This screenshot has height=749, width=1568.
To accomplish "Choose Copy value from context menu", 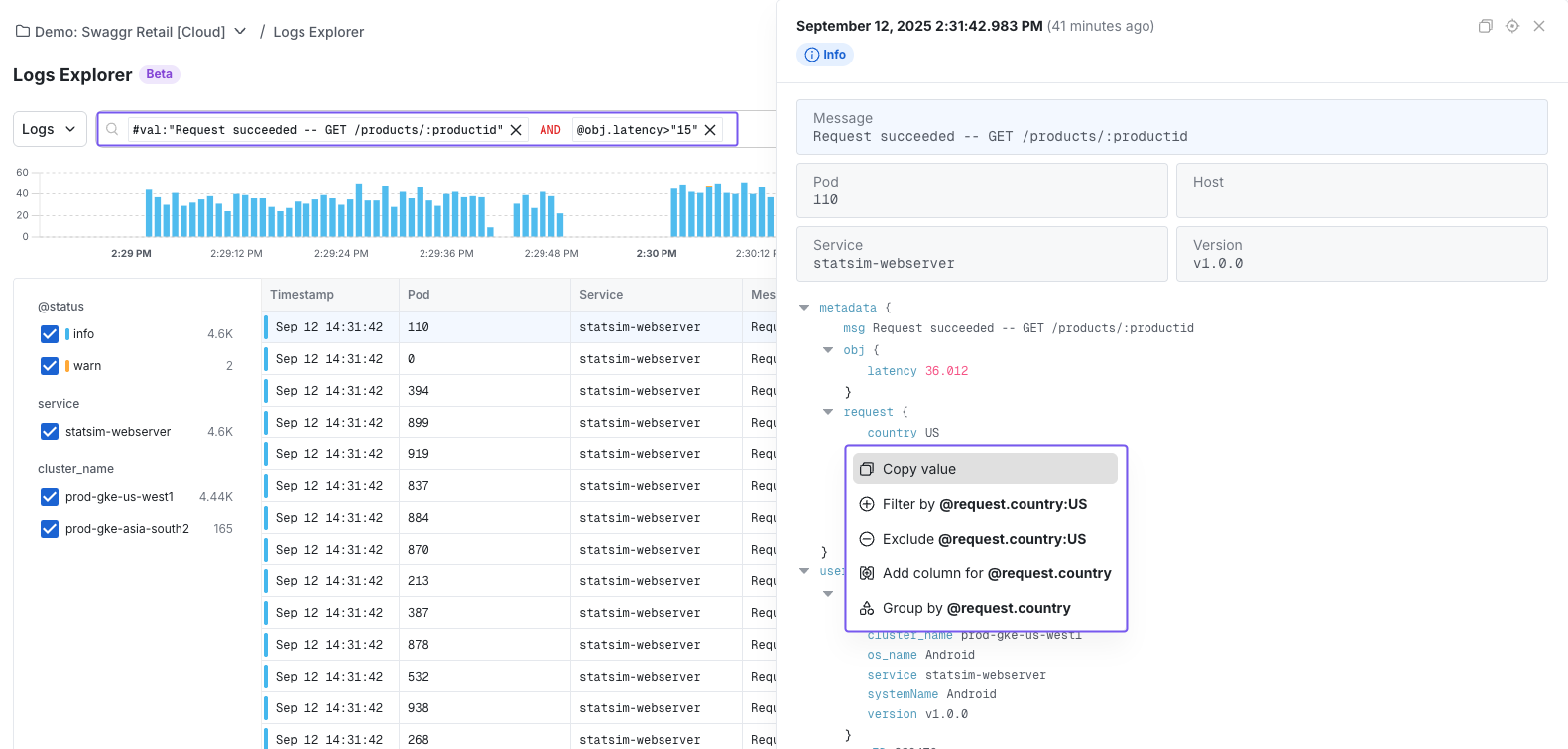I will (985, 469).
